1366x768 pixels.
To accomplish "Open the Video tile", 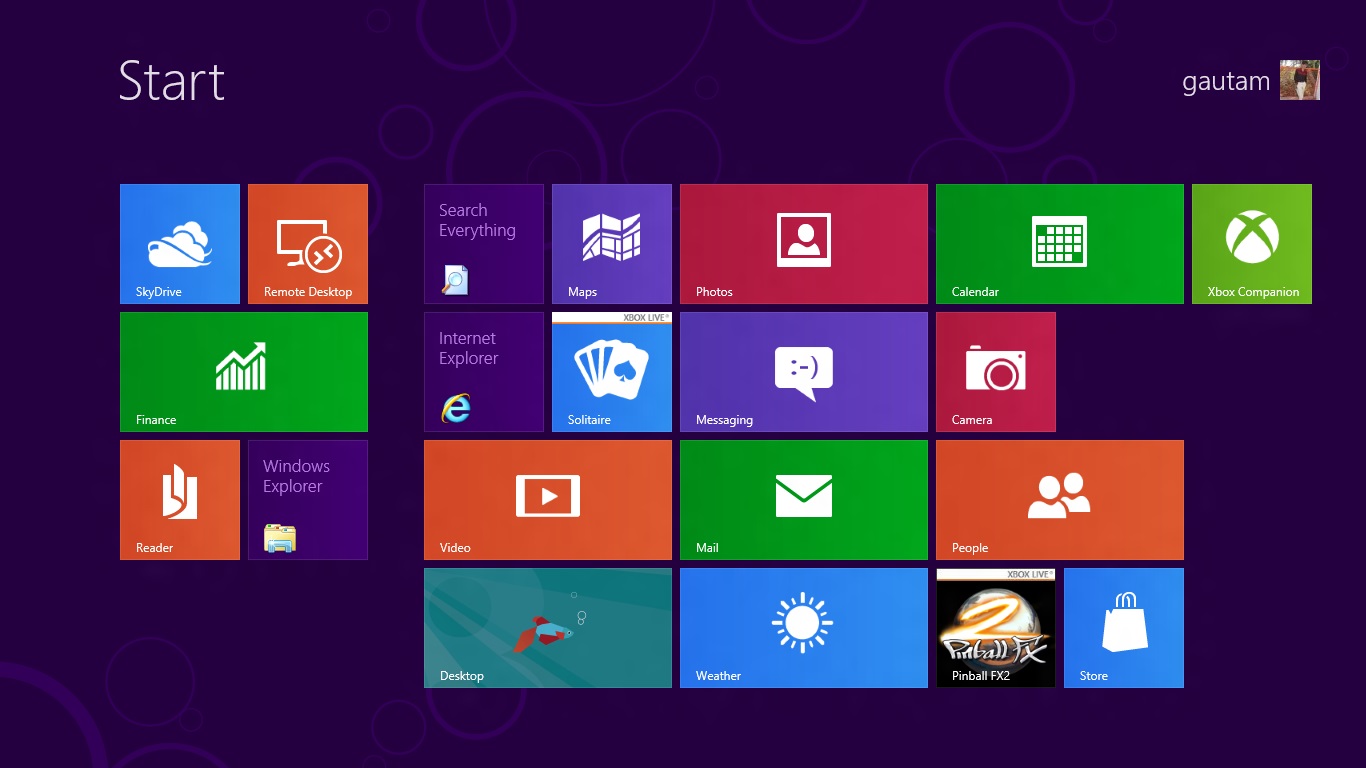I will pos(548,500).
